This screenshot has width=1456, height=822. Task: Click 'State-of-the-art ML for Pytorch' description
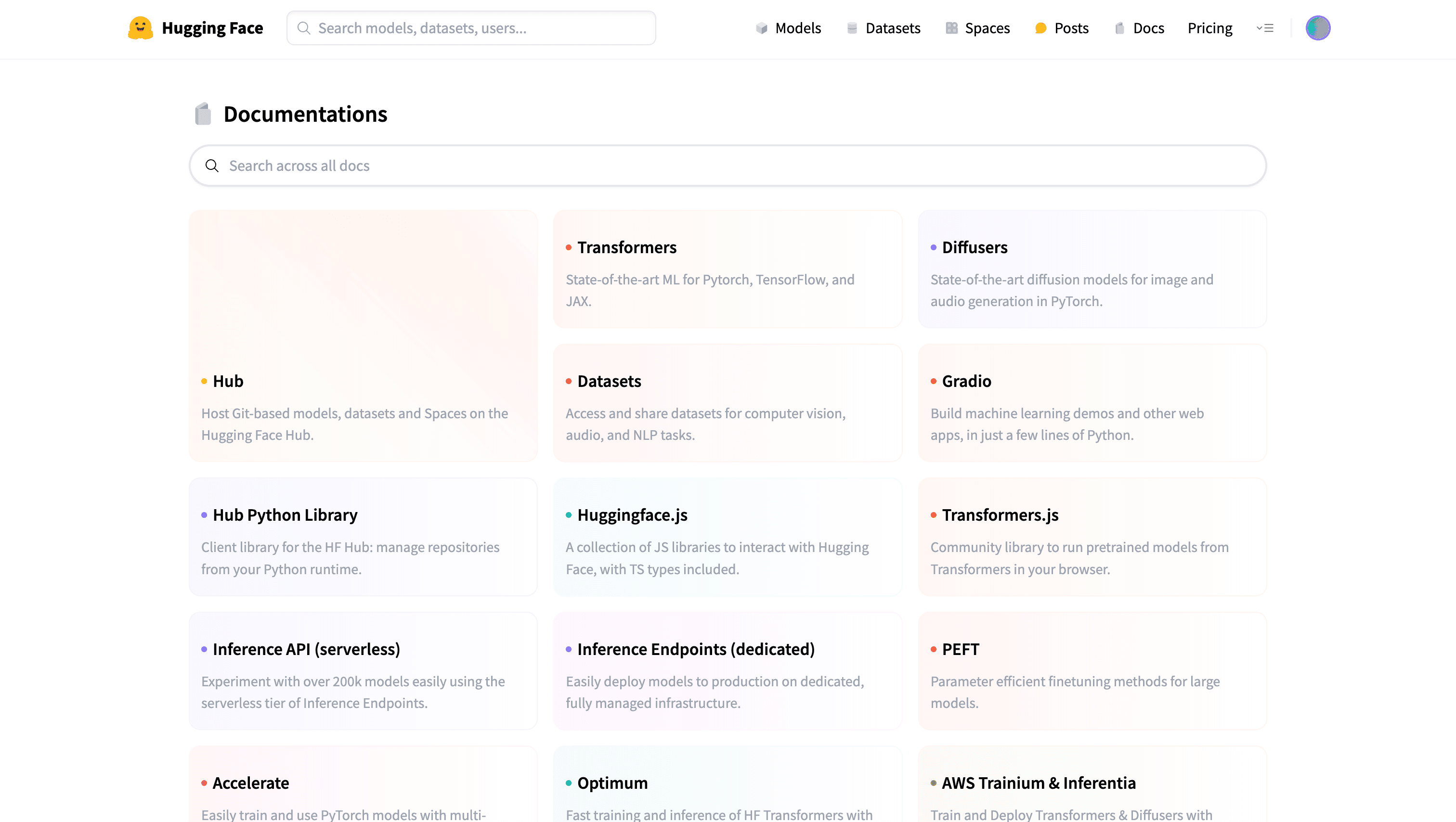[x=710, y=290]
